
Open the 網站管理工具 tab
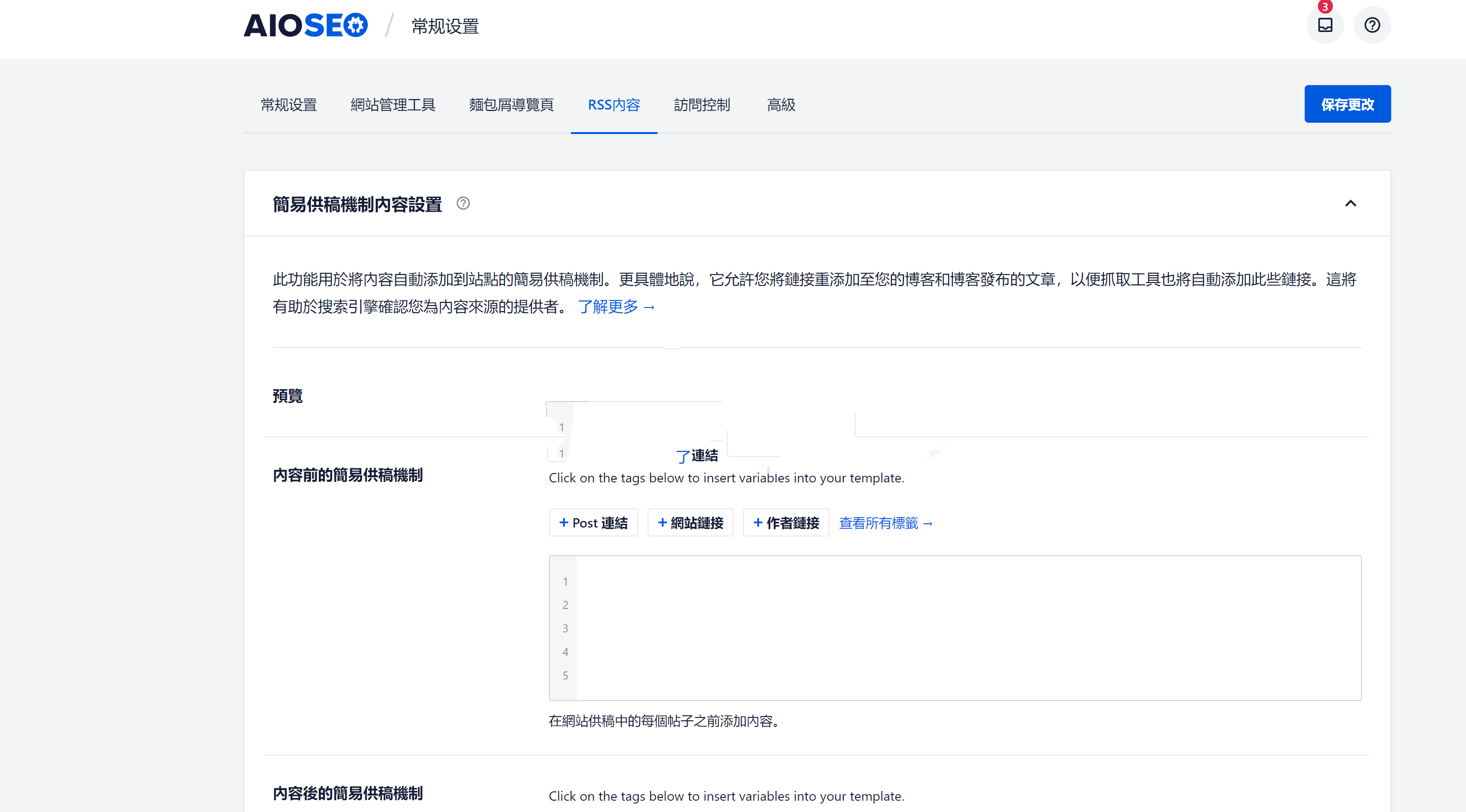[x=393, y=105]
